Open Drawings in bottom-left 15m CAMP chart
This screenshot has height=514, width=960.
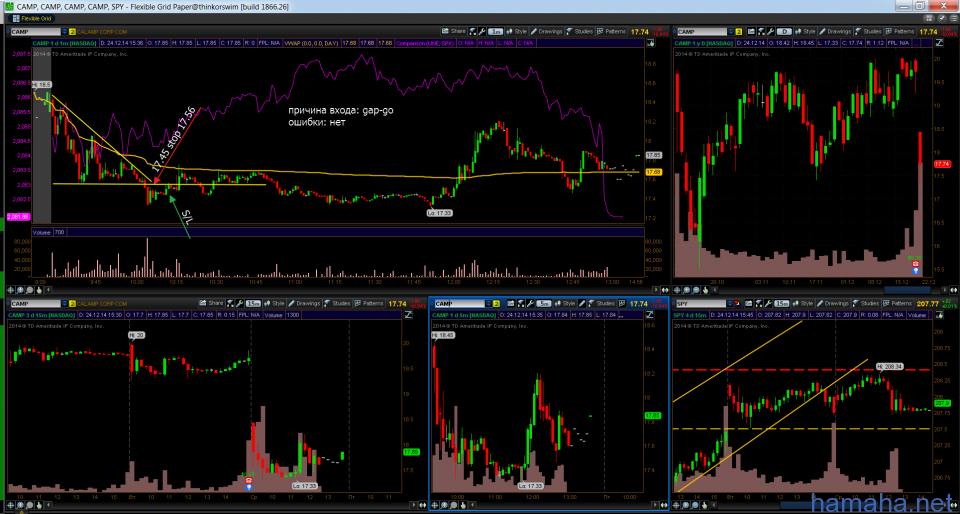[304, 304]
